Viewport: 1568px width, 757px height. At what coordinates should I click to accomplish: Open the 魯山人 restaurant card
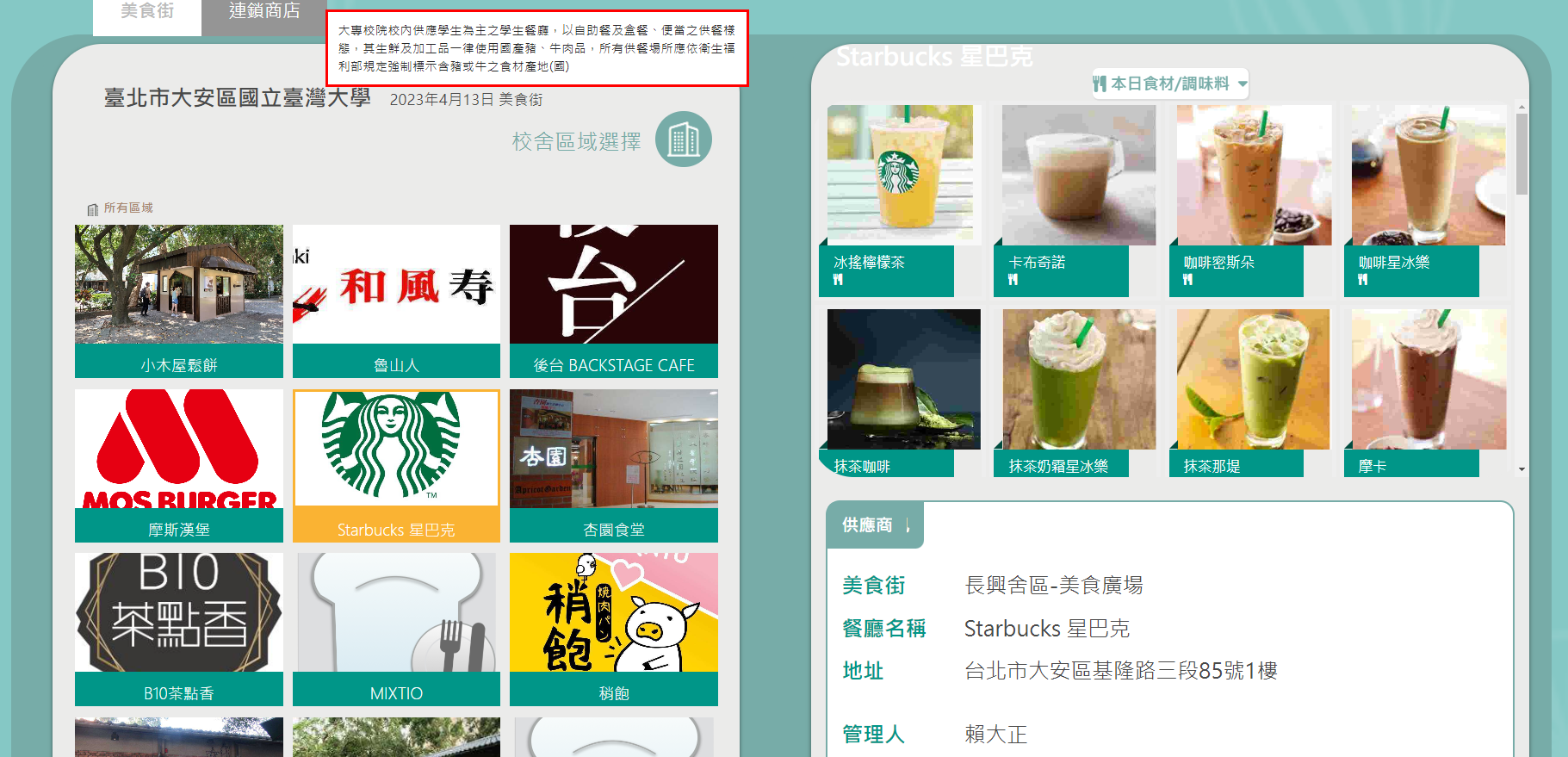point(396,301)
